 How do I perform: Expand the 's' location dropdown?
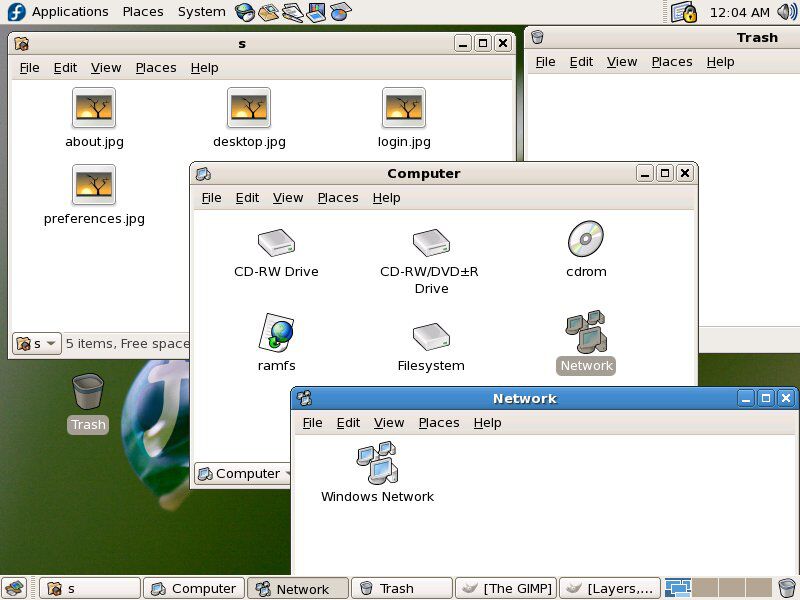tap(37, 343)
